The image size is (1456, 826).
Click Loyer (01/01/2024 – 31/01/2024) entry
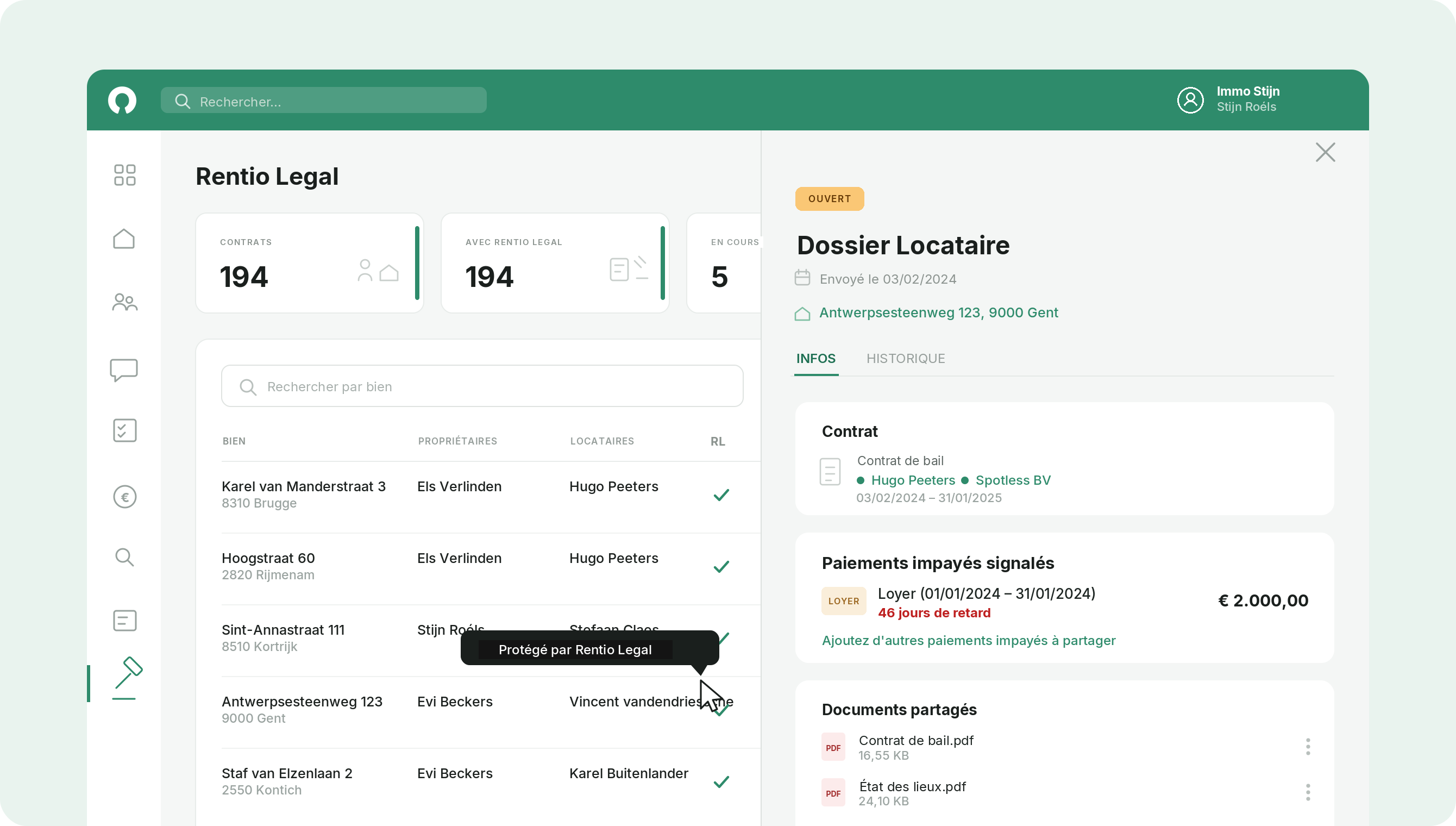coord(987,594)
